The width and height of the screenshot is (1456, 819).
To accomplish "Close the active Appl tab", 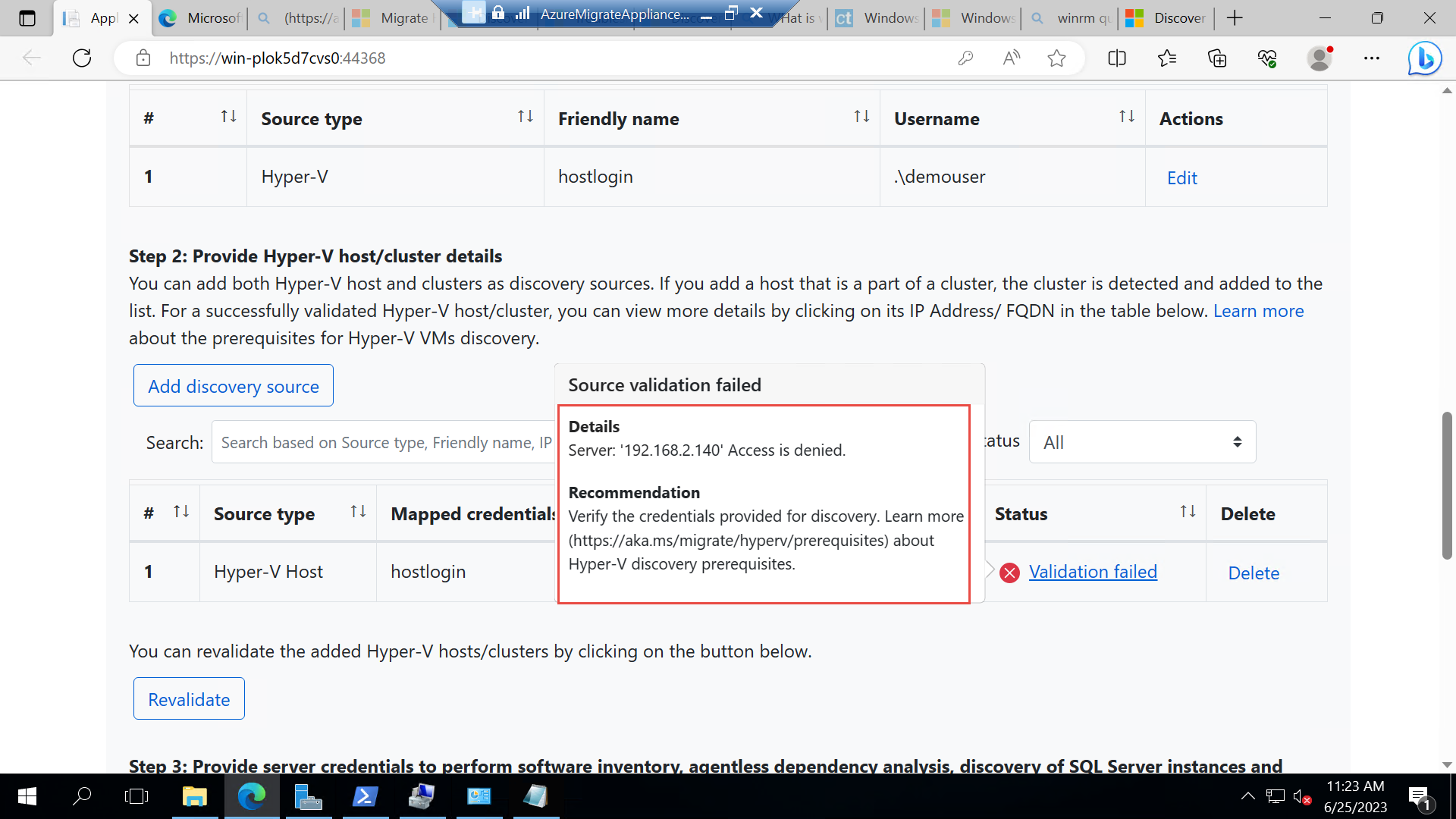I will [x=134, y=18].
